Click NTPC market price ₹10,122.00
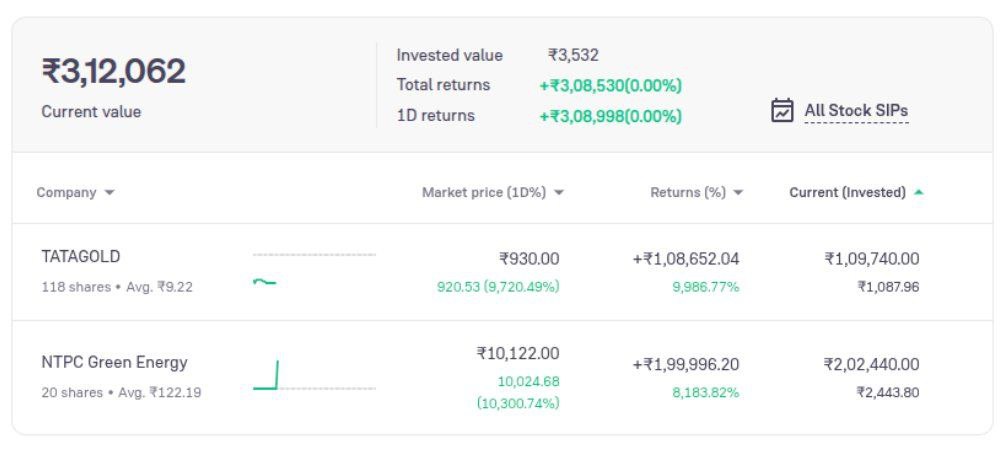 [518, 353]
